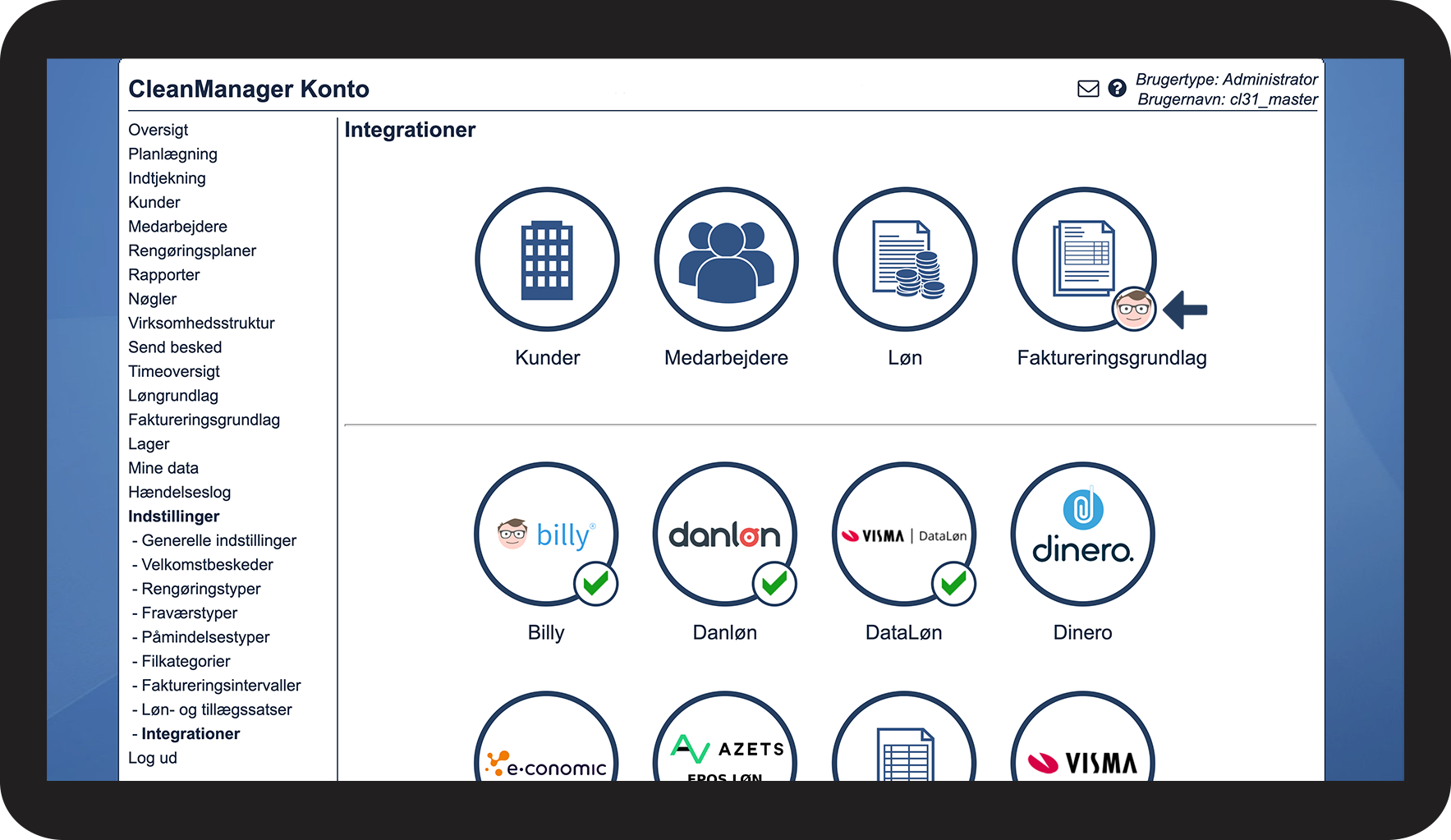The width and height of the screenshot is (1451, 840).
Task: Open the envelope messages icon
Action: click(1088, 89)
